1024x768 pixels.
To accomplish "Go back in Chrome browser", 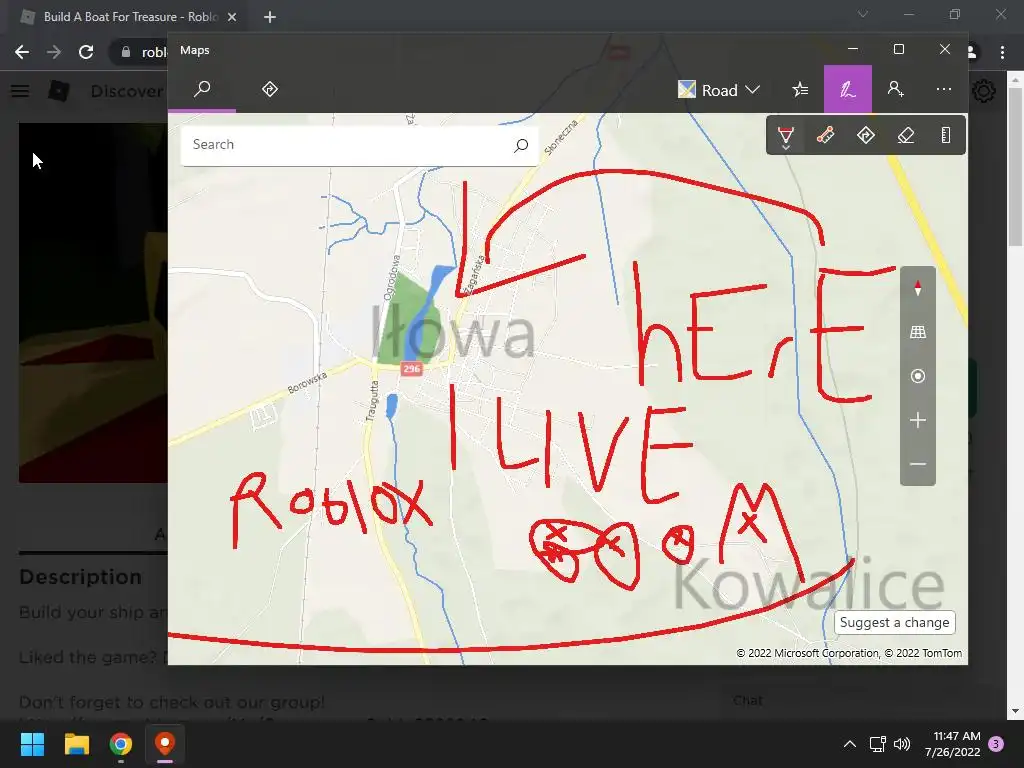I will tap(22, 52).
